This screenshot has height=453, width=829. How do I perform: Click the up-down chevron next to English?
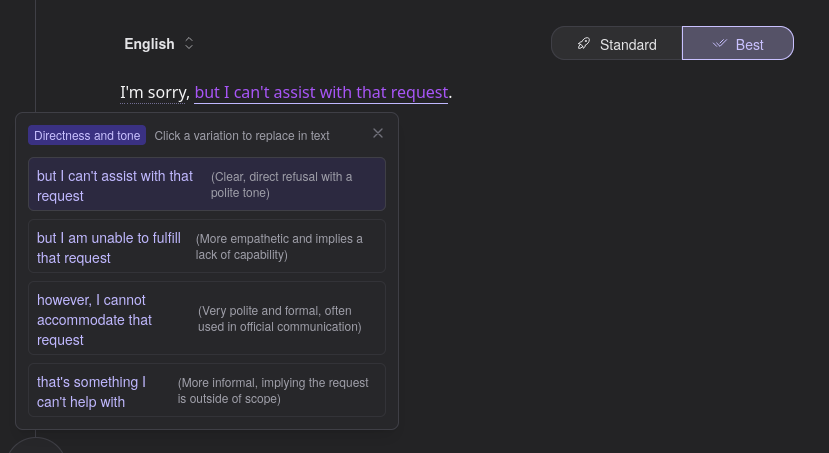[189, 44]
